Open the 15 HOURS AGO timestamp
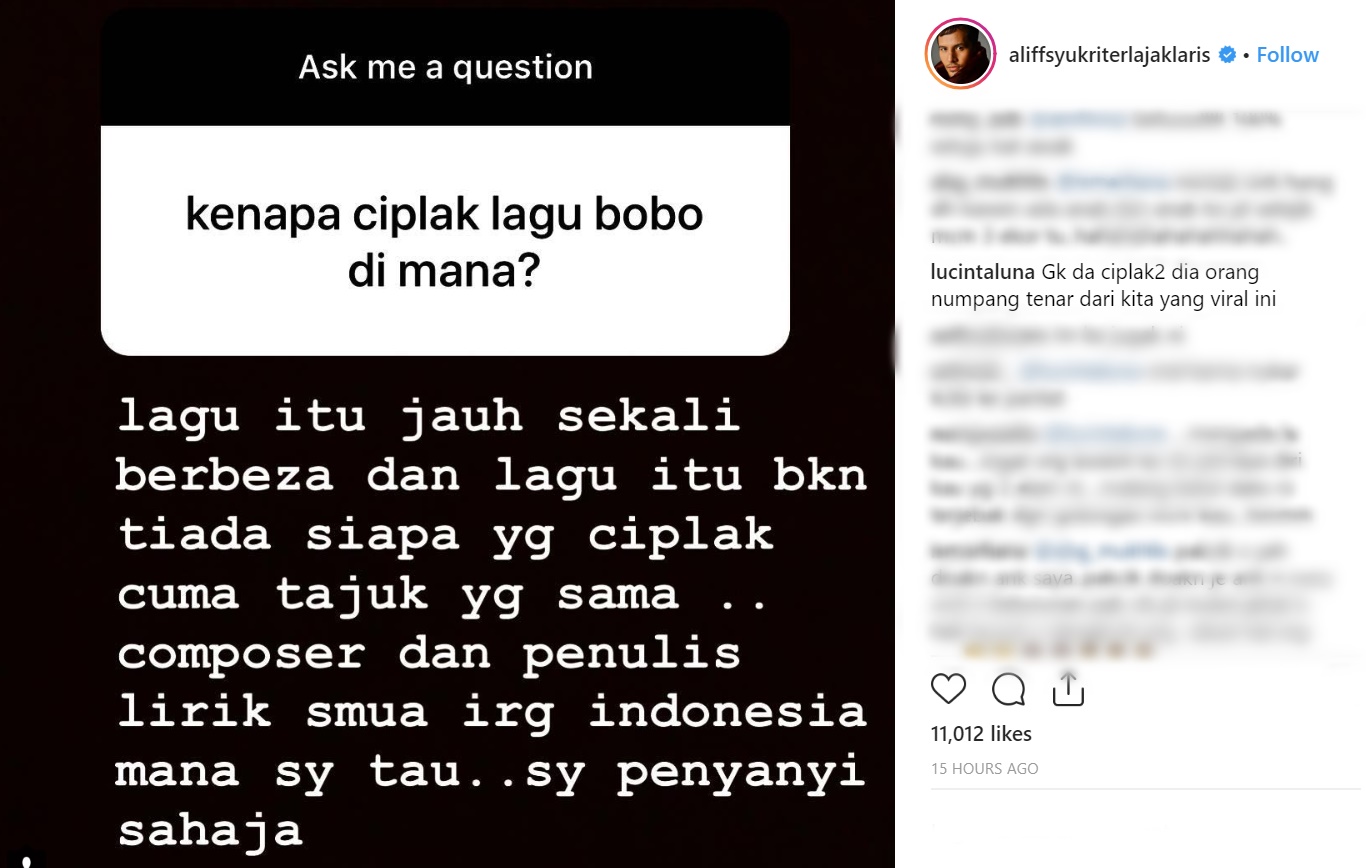 pyautogui.click(x=984, y=769)
